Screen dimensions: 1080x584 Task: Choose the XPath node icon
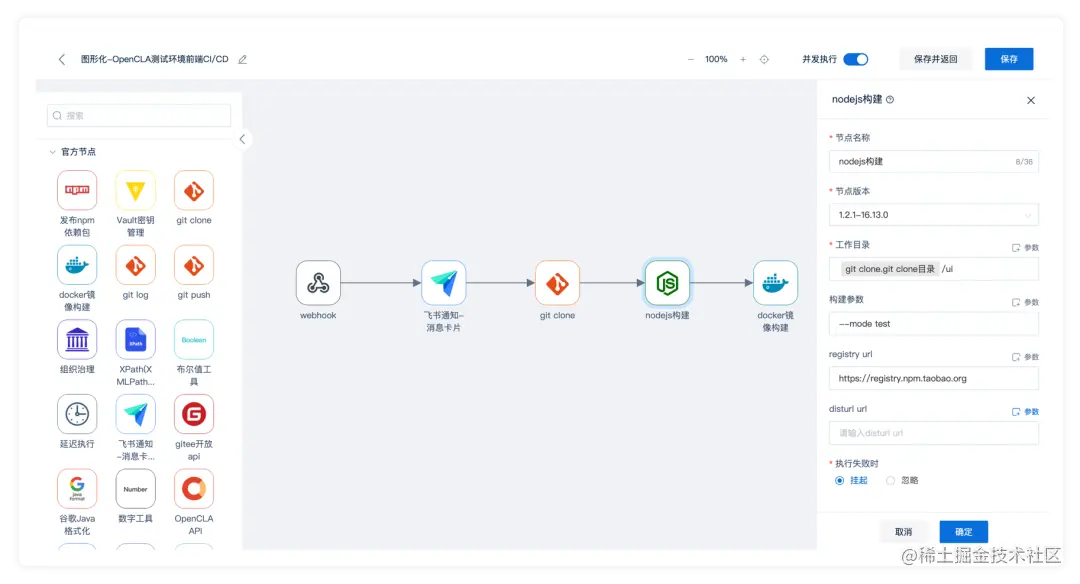click(x=136, y=340)
